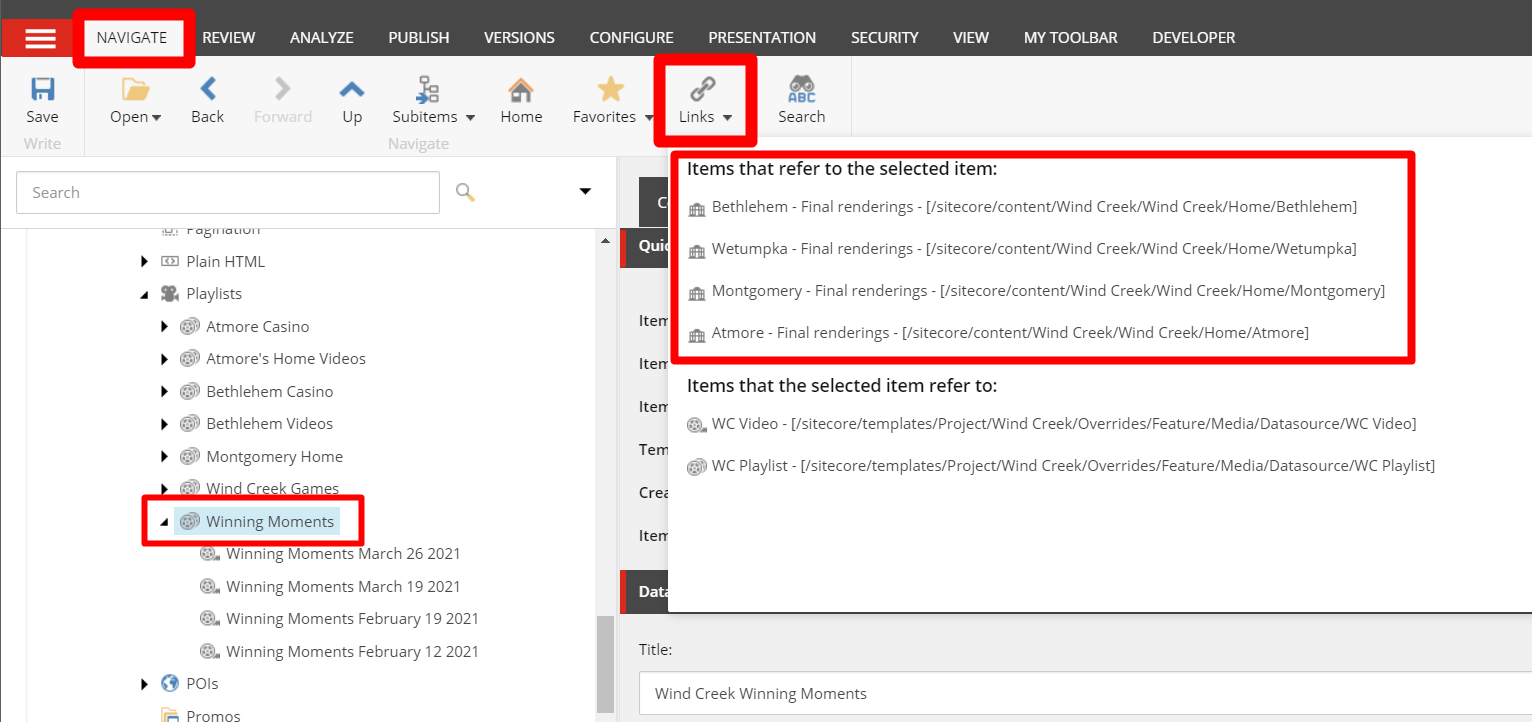Click the Winning Moments February 12 2021 video icon
The image size is (1532, 722).
point(209,652)
